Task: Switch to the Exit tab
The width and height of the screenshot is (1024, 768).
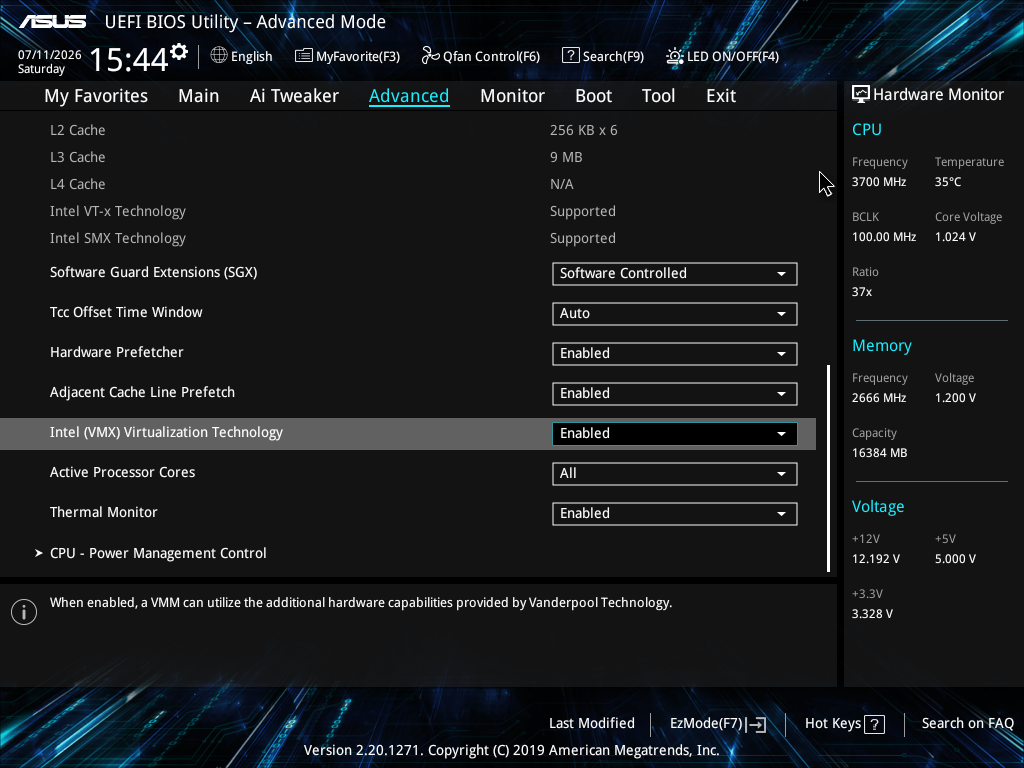Action: 721,96
